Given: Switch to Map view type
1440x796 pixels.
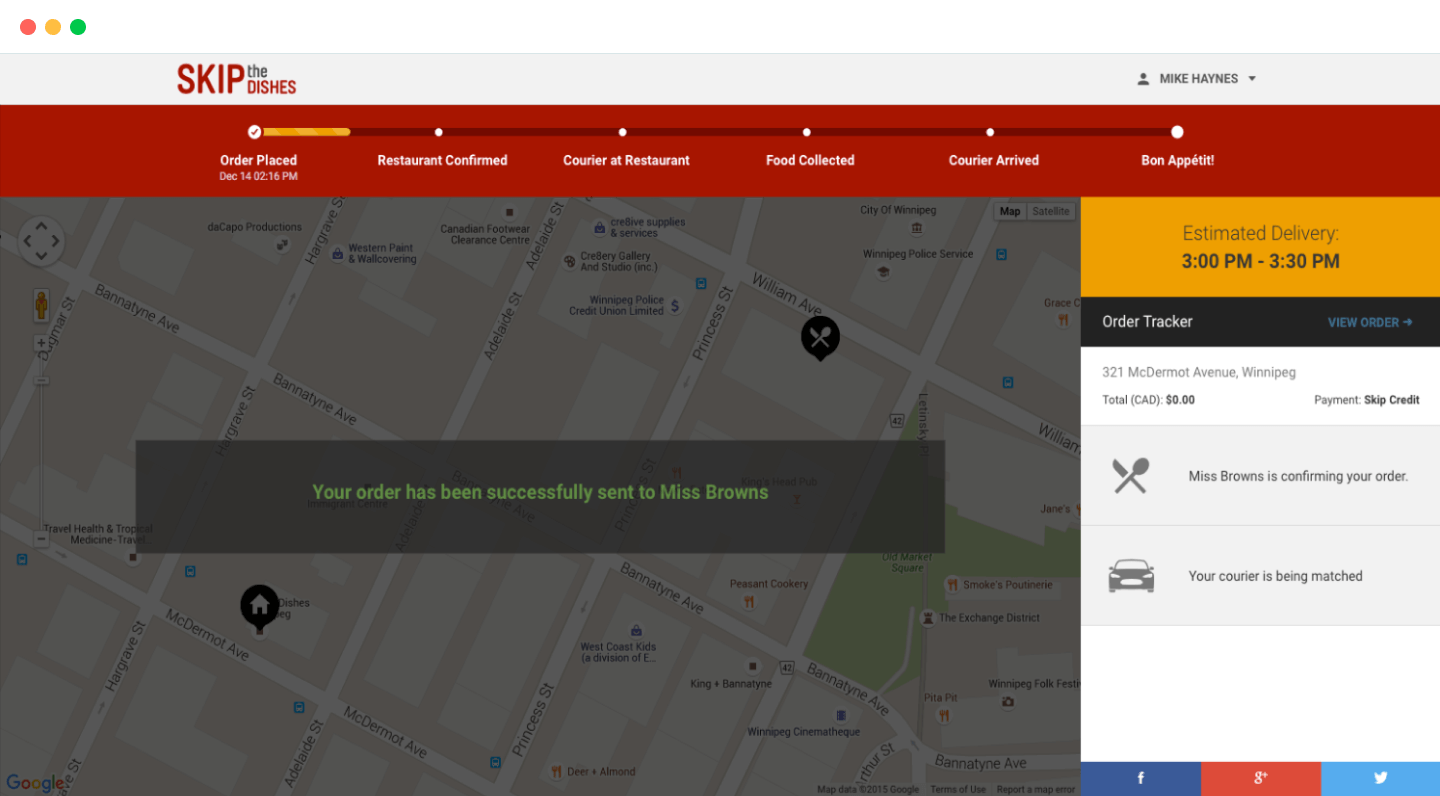Looking at the screenshot, I should pyautogui.click(x=1010, y=211).
